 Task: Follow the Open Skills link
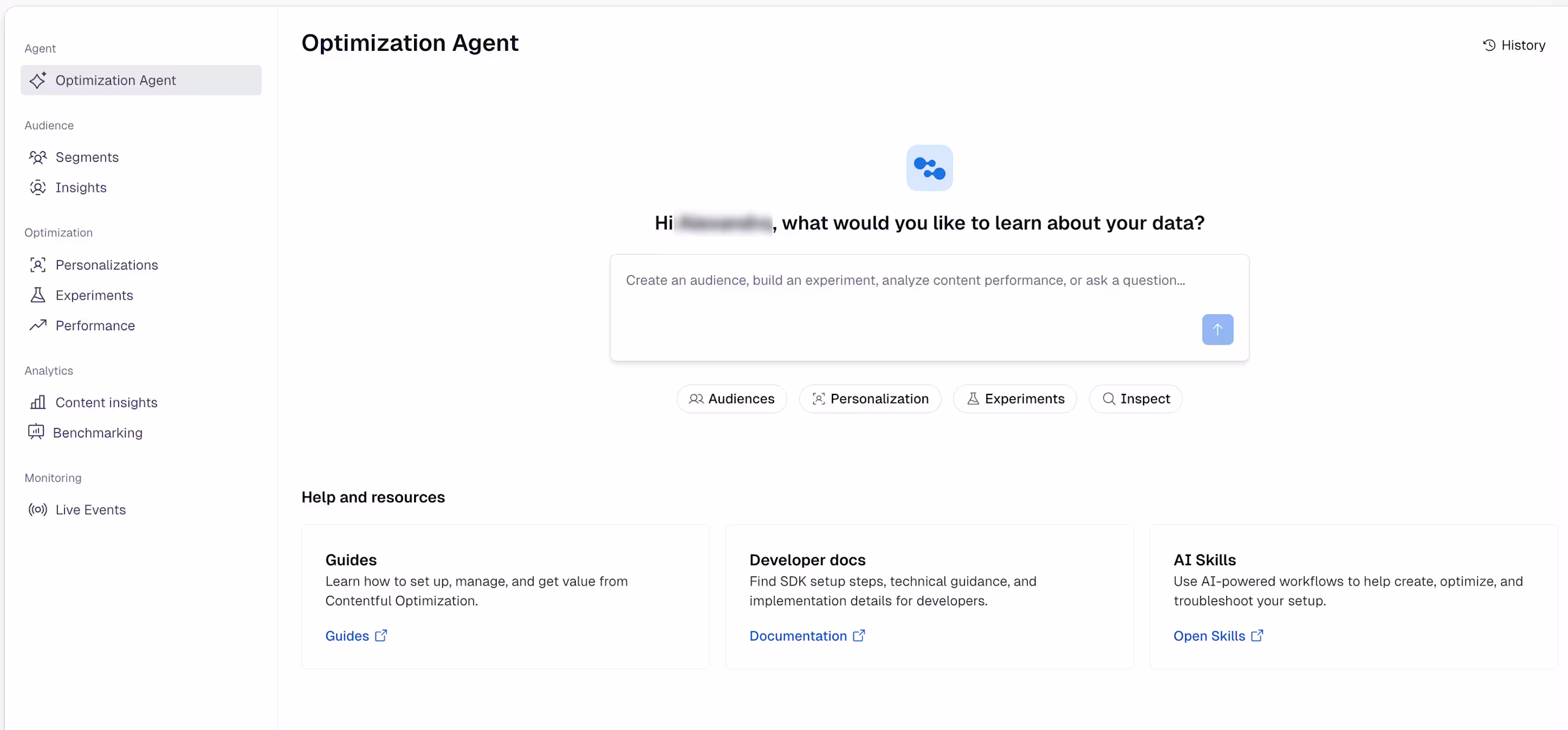(1218, 636)
